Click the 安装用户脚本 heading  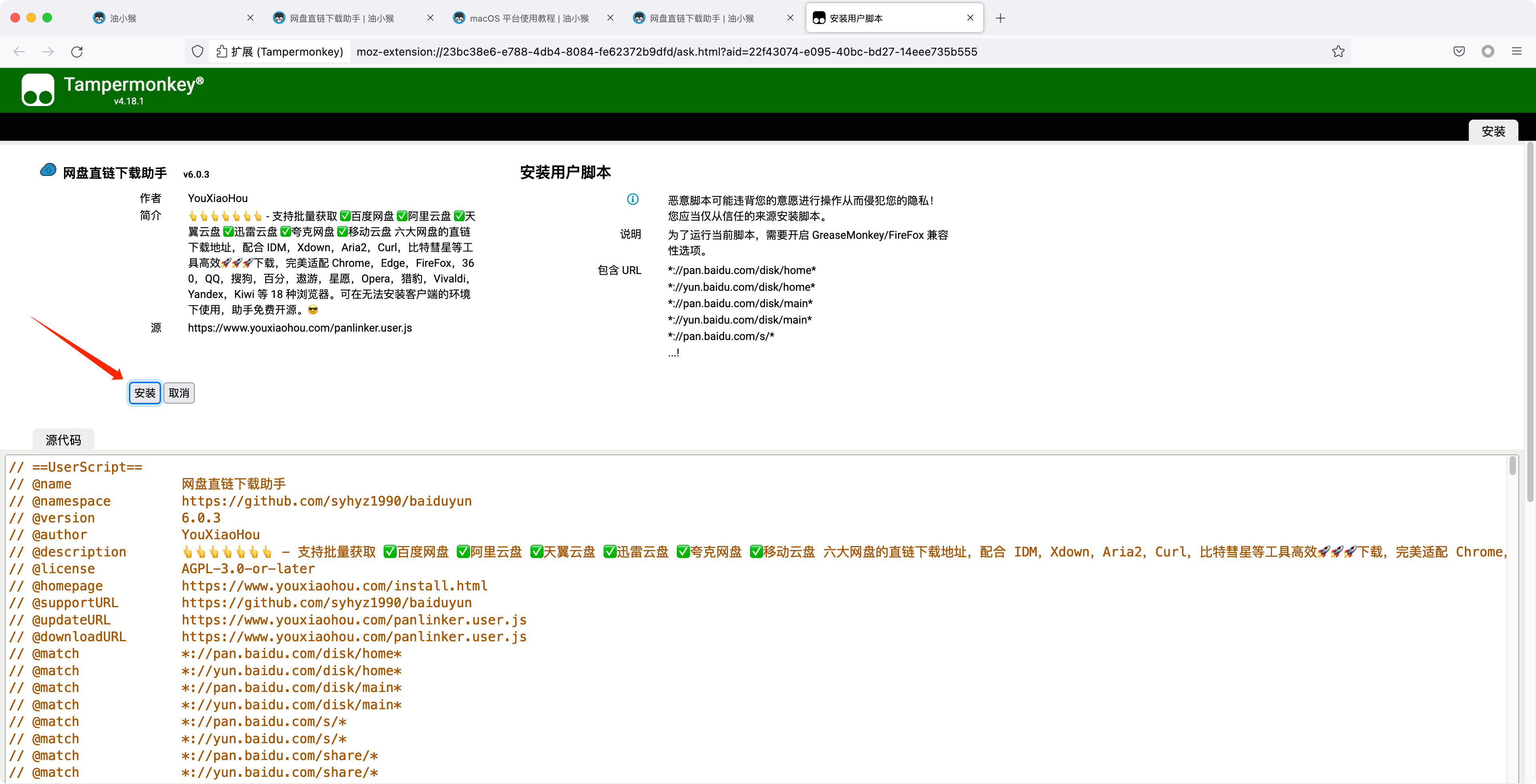pos(565,172)
